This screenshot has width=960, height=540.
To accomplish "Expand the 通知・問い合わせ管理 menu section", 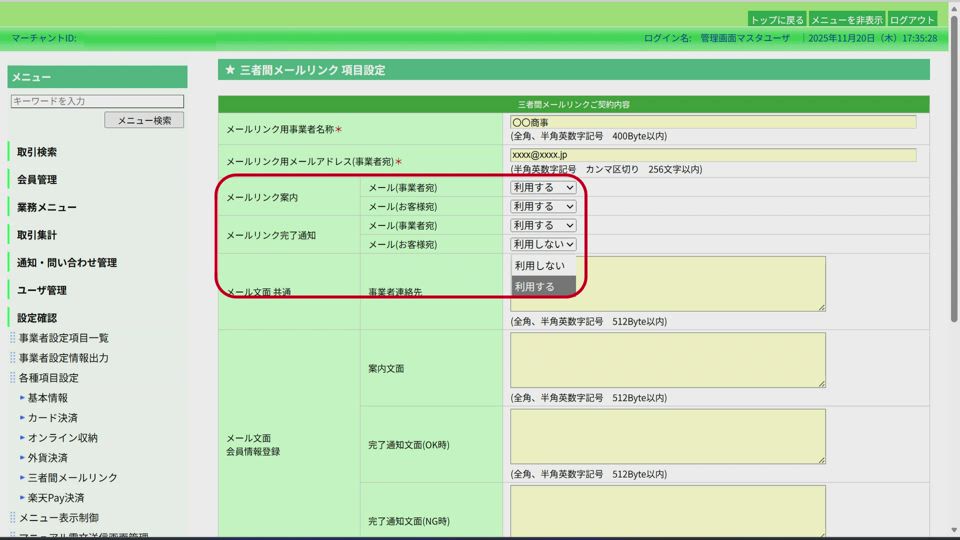I will tap(67, 263).
